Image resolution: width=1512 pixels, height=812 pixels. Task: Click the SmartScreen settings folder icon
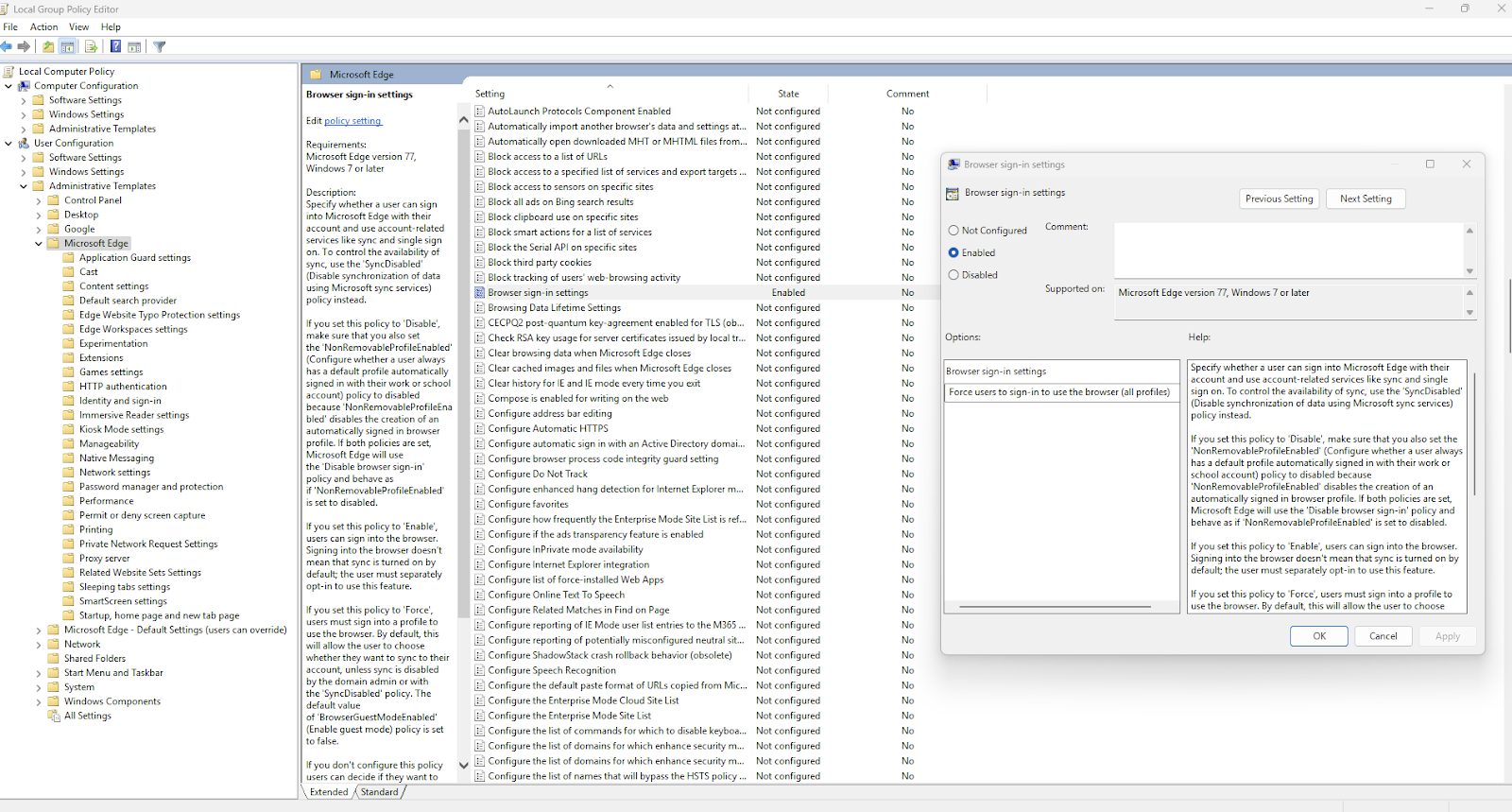pyautogui.click(x=68, y=601)
